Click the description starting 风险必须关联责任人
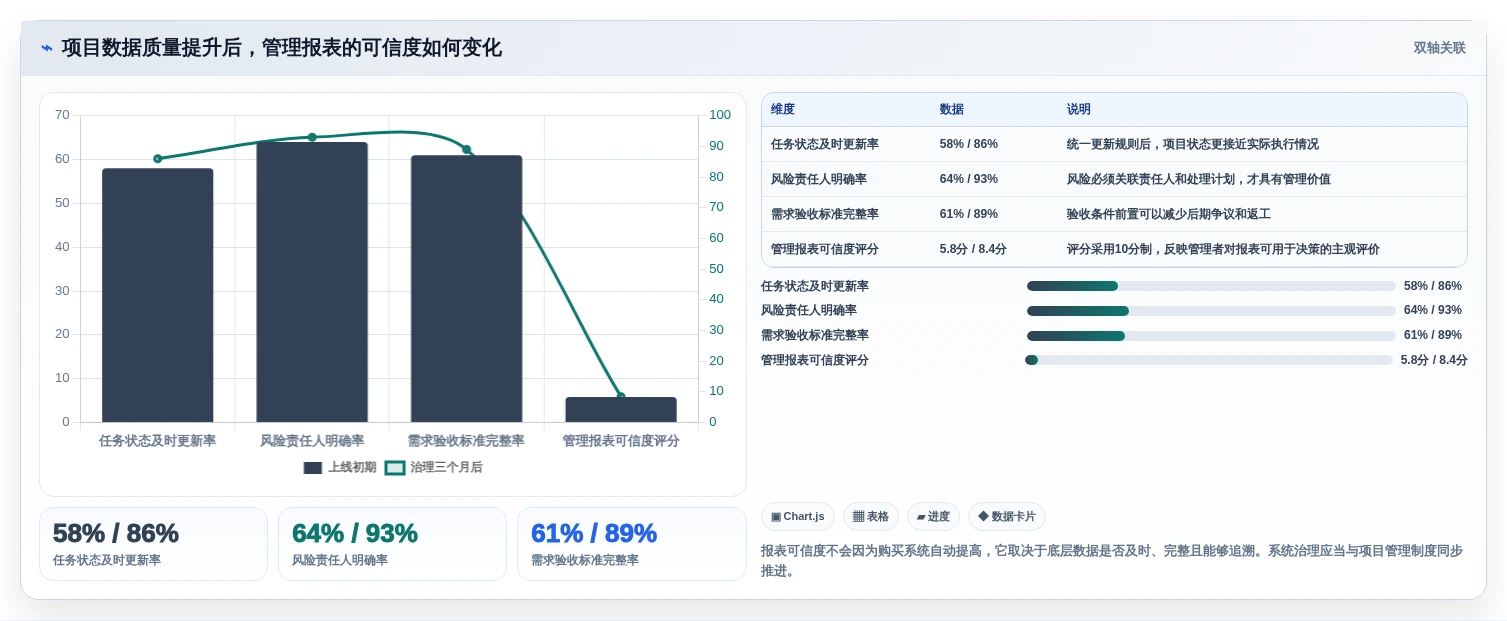 click(1199, 179)
